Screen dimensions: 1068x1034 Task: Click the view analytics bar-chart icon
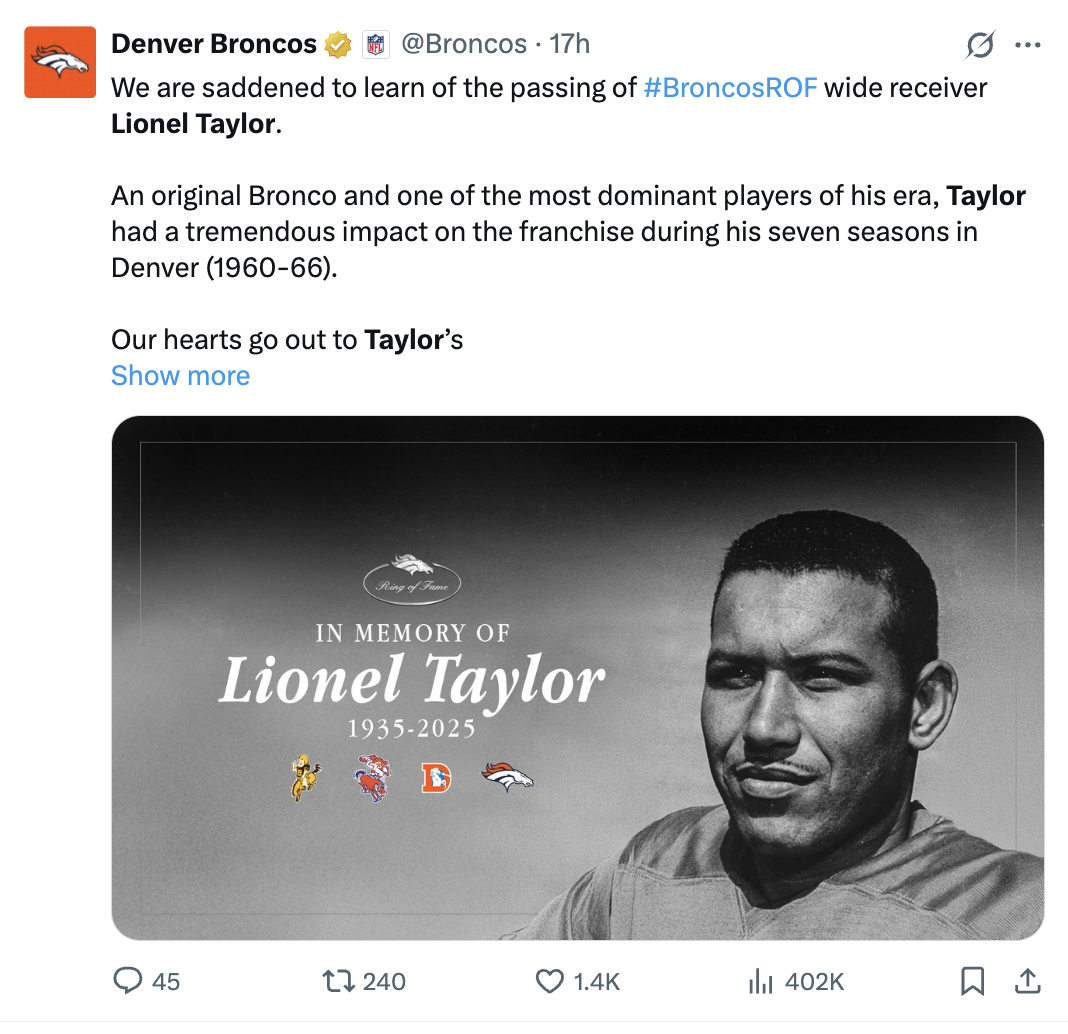pyautogui.click(x=761, y=981)
